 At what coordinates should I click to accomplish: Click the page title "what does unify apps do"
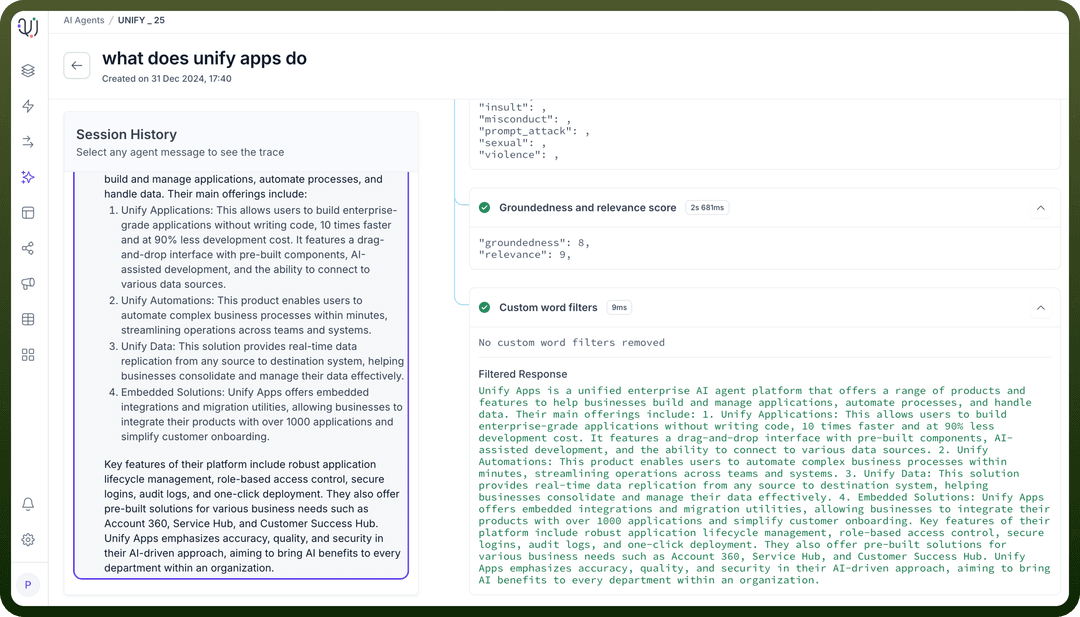(x=205, y=59)
